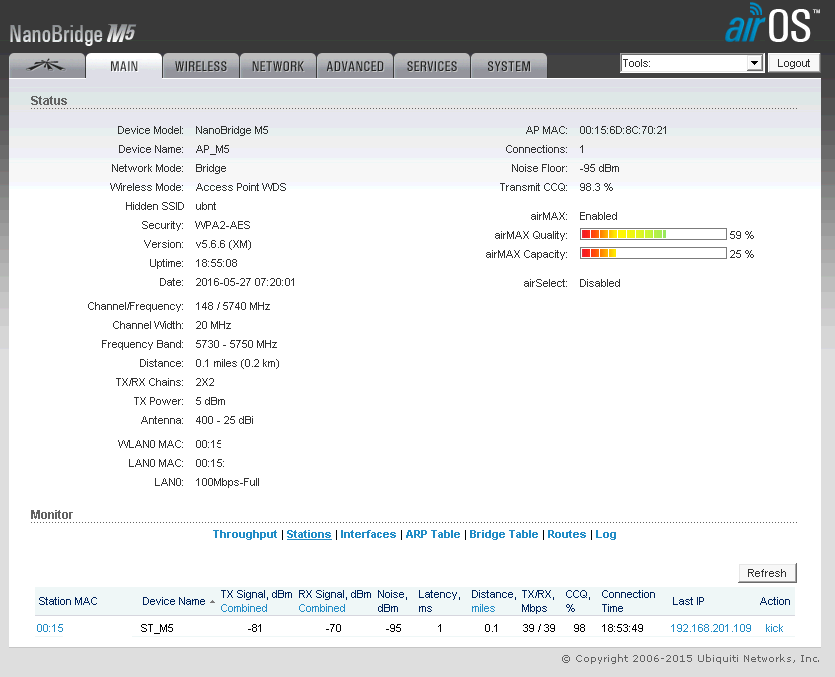The width and height of the screenshot is (835, 677).
Task: Open the Stations monitor link
Action: (x=309, y=534)
